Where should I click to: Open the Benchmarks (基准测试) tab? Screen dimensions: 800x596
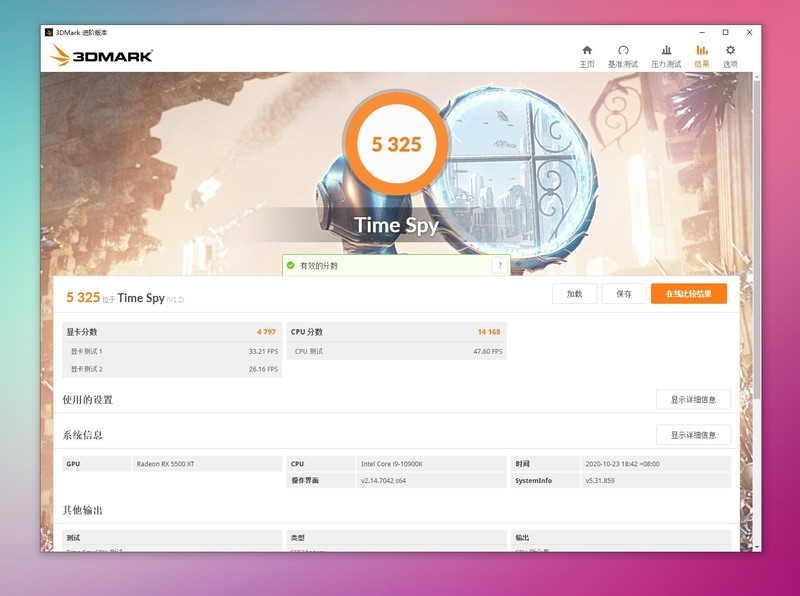[x=622, y=56]
